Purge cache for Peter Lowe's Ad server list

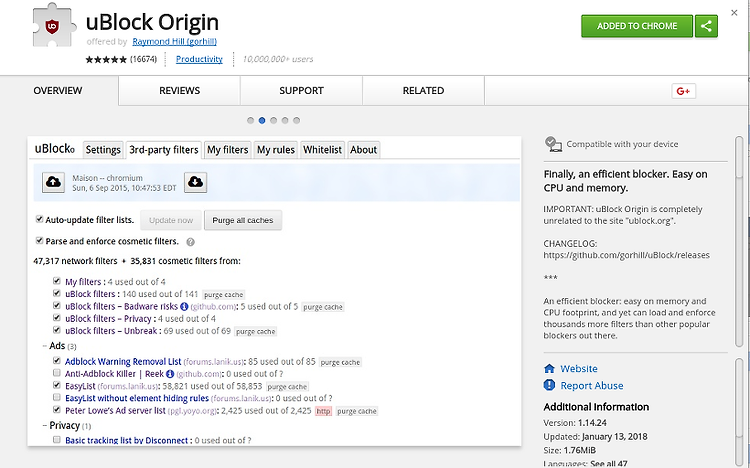pos(357,411)
